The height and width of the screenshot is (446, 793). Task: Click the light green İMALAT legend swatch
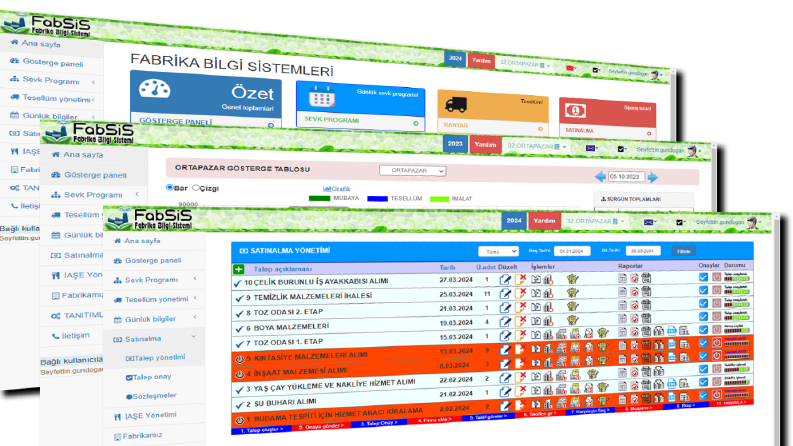coord(439,199)
